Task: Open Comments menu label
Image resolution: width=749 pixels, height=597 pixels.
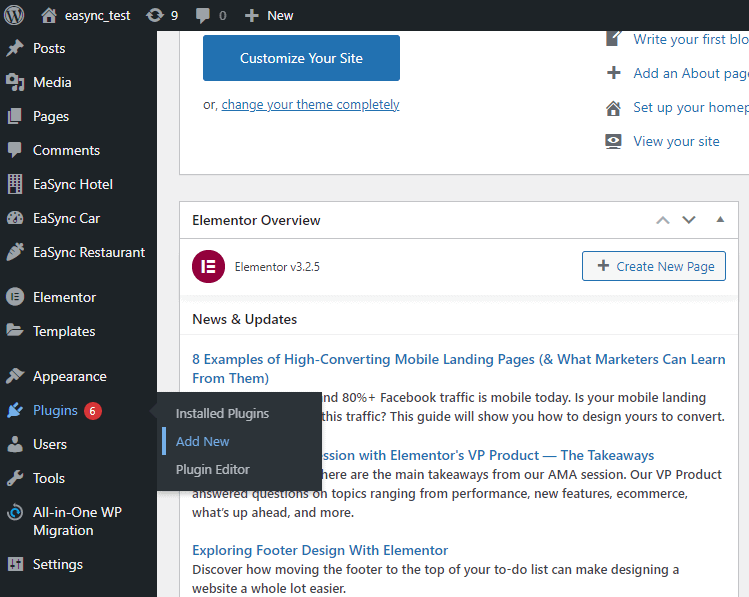Action: (x=66, y=150)
